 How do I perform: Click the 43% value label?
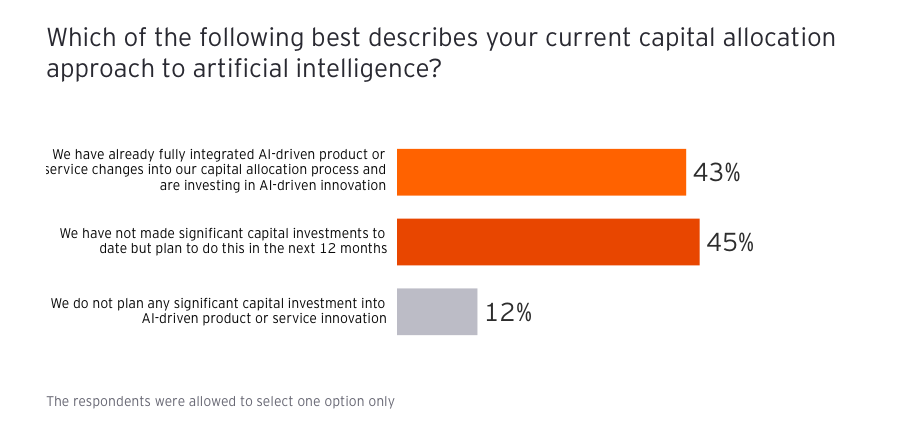click(x=716, y=173)
